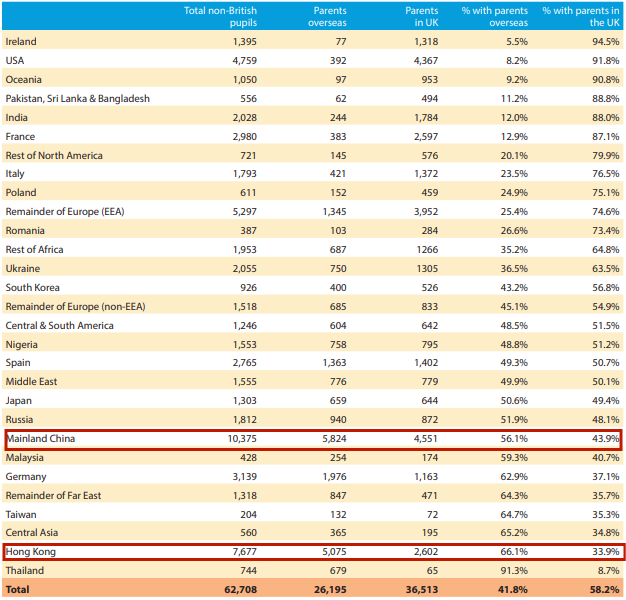Click Mainland China parents in UK 4,551
Image resolution: width=626 pixels, height=600 pixels.
426,439
